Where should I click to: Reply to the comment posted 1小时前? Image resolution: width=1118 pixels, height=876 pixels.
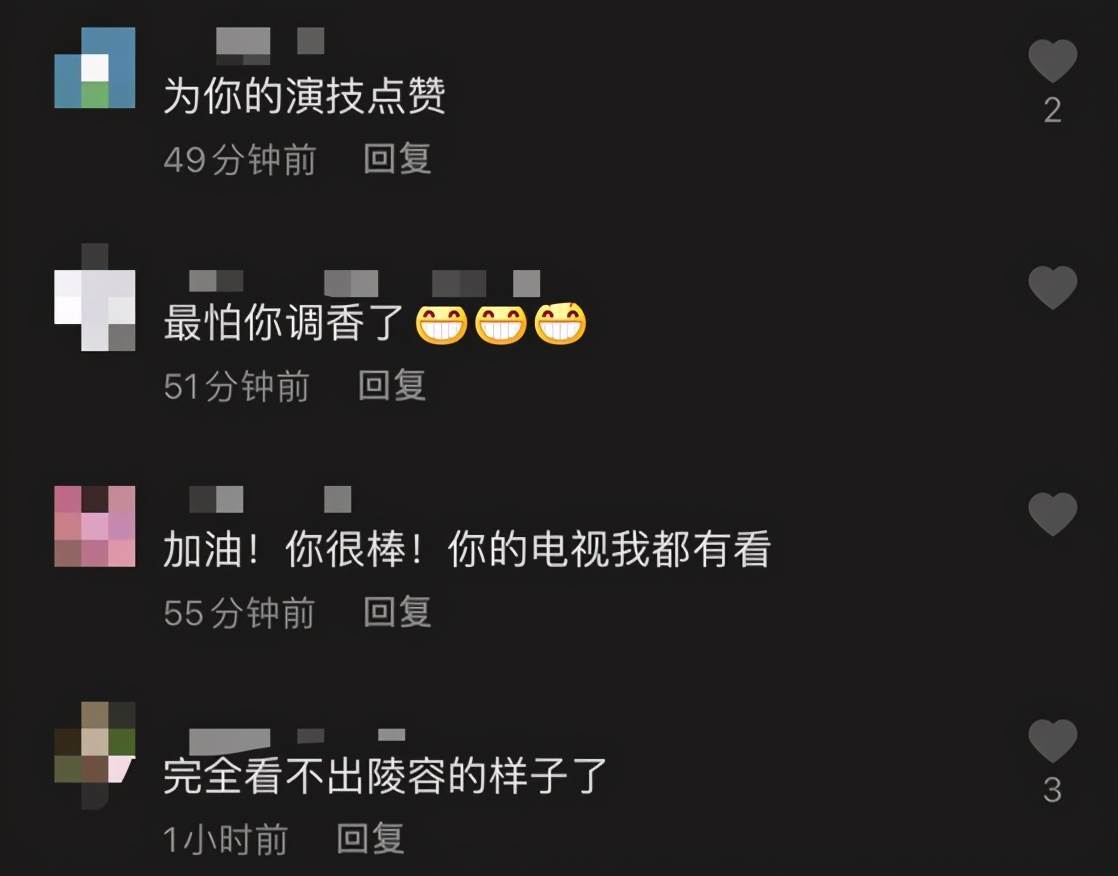click(370, 838)
